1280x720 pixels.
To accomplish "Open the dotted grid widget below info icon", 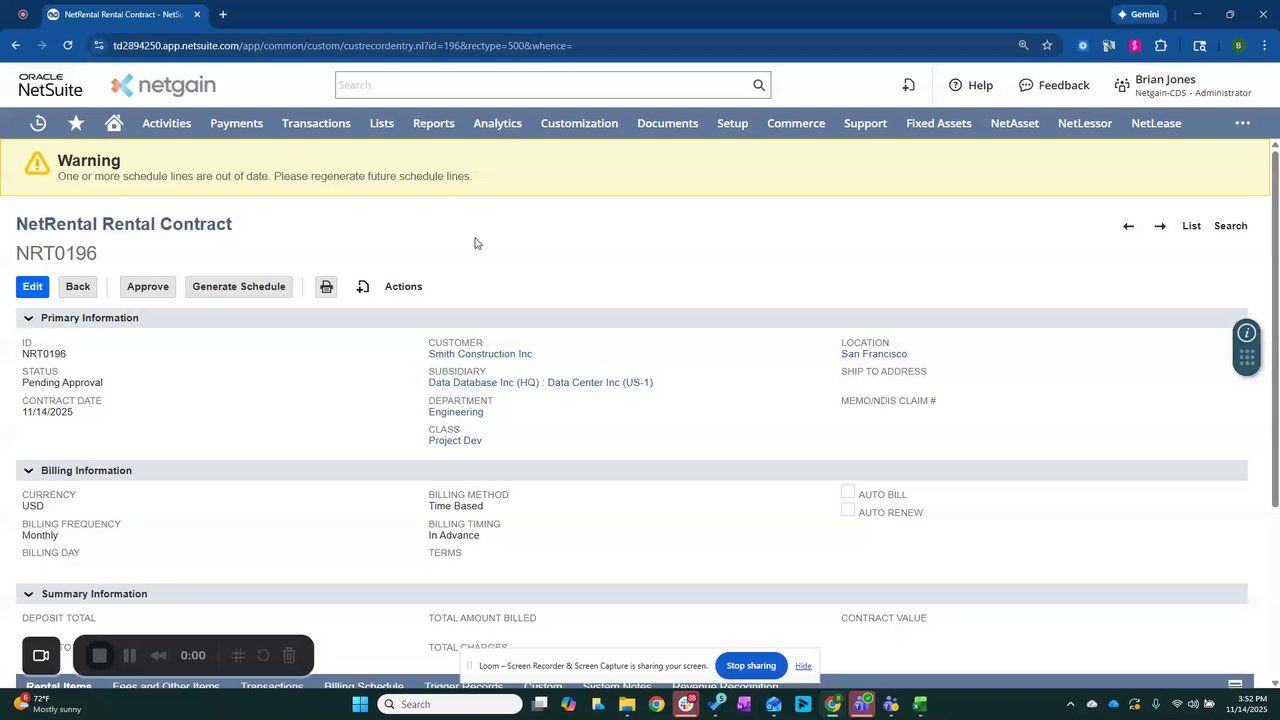I will 1246,359.
